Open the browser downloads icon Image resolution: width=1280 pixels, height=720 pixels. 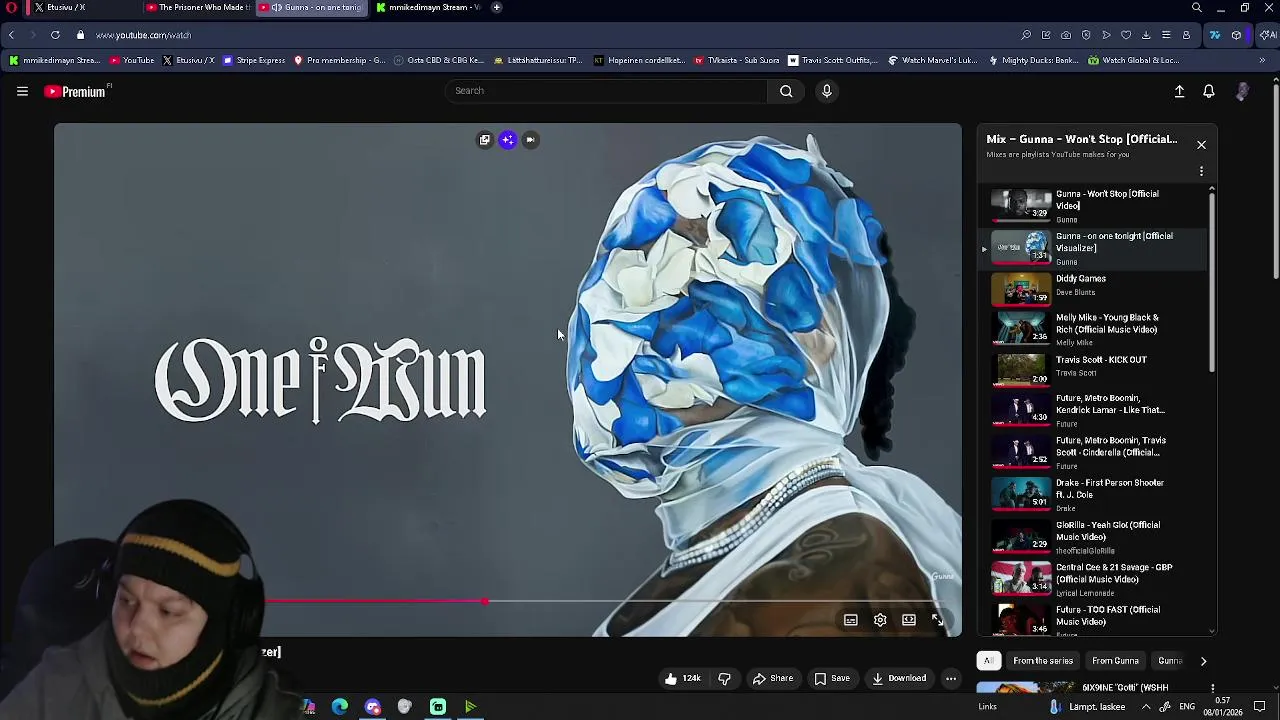point(1146,35)
